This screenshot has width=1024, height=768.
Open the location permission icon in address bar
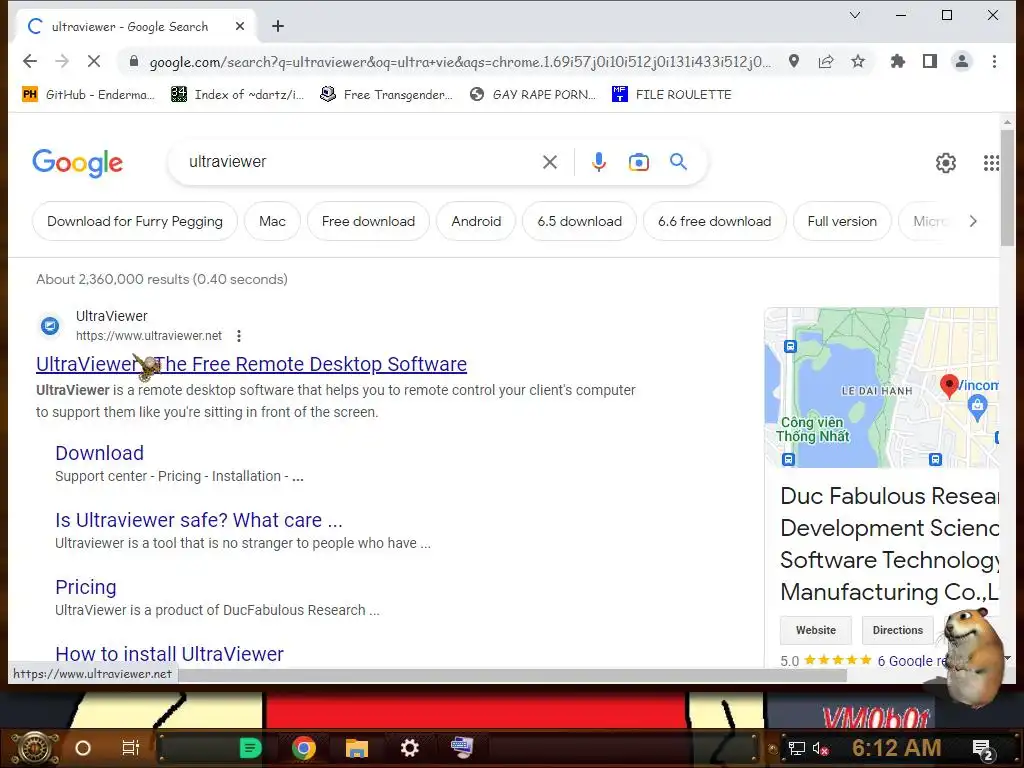coord(793,61)
